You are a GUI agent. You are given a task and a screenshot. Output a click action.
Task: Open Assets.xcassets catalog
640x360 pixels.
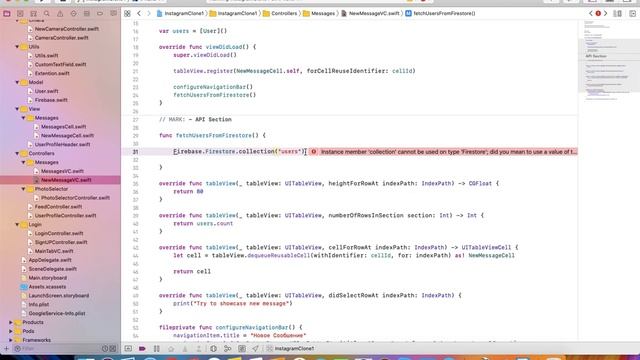[47, 287]
